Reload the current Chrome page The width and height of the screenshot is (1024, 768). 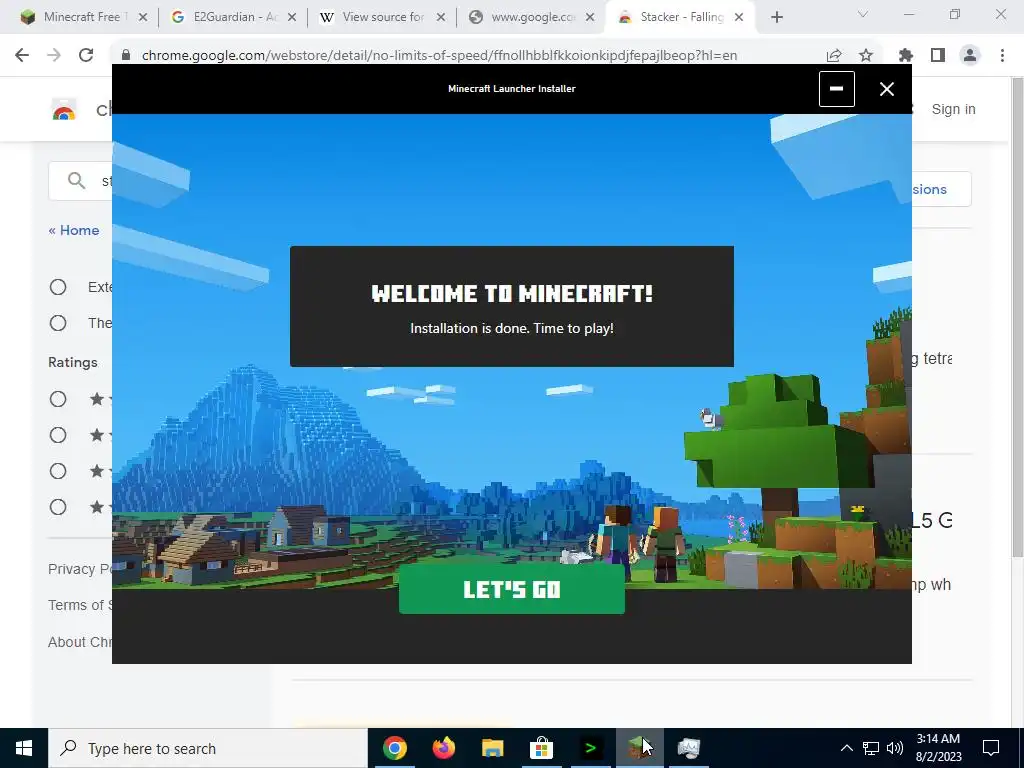[86, 56]
